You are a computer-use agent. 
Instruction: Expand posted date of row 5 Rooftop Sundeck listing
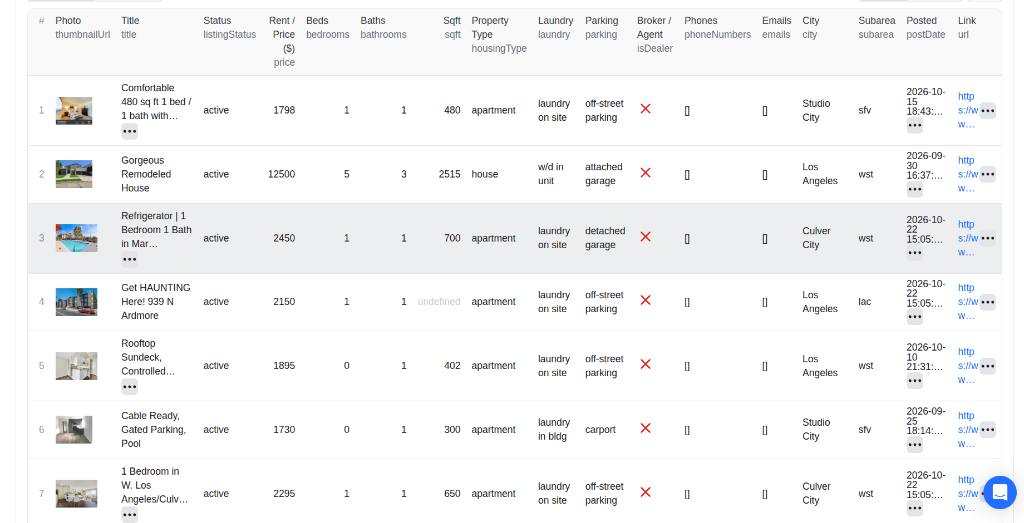[914, 381]
